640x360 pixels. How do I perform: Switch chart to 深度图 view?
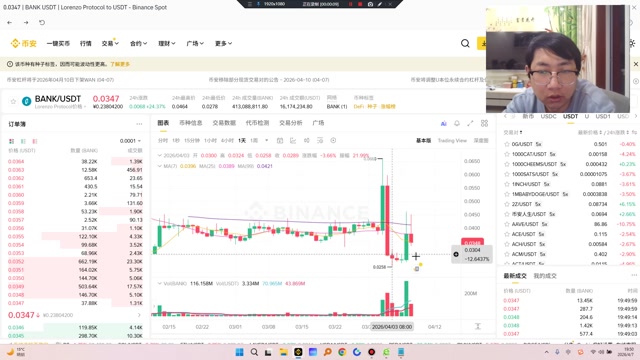pyautogui.click(x=481, y=140)
